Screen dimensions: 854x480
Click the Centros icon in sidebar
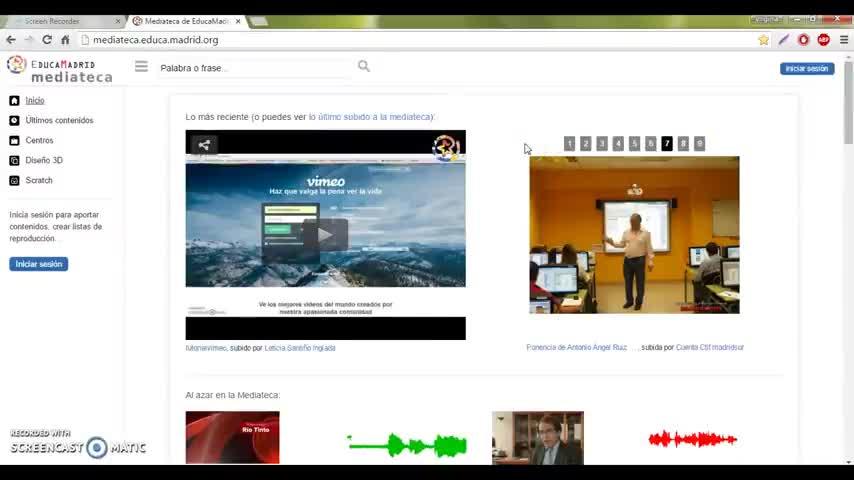pyautogui.click(x=14, y=141)
